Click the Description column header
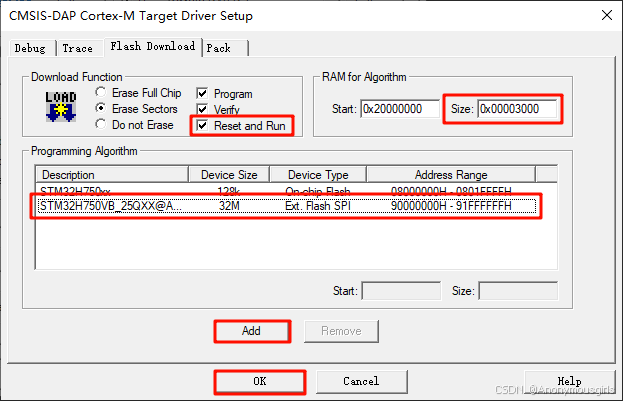 pos(112,174)
